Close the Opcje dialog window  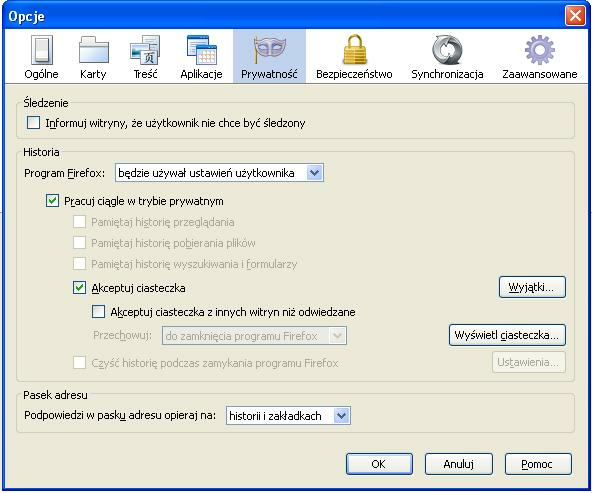[575, 16]
